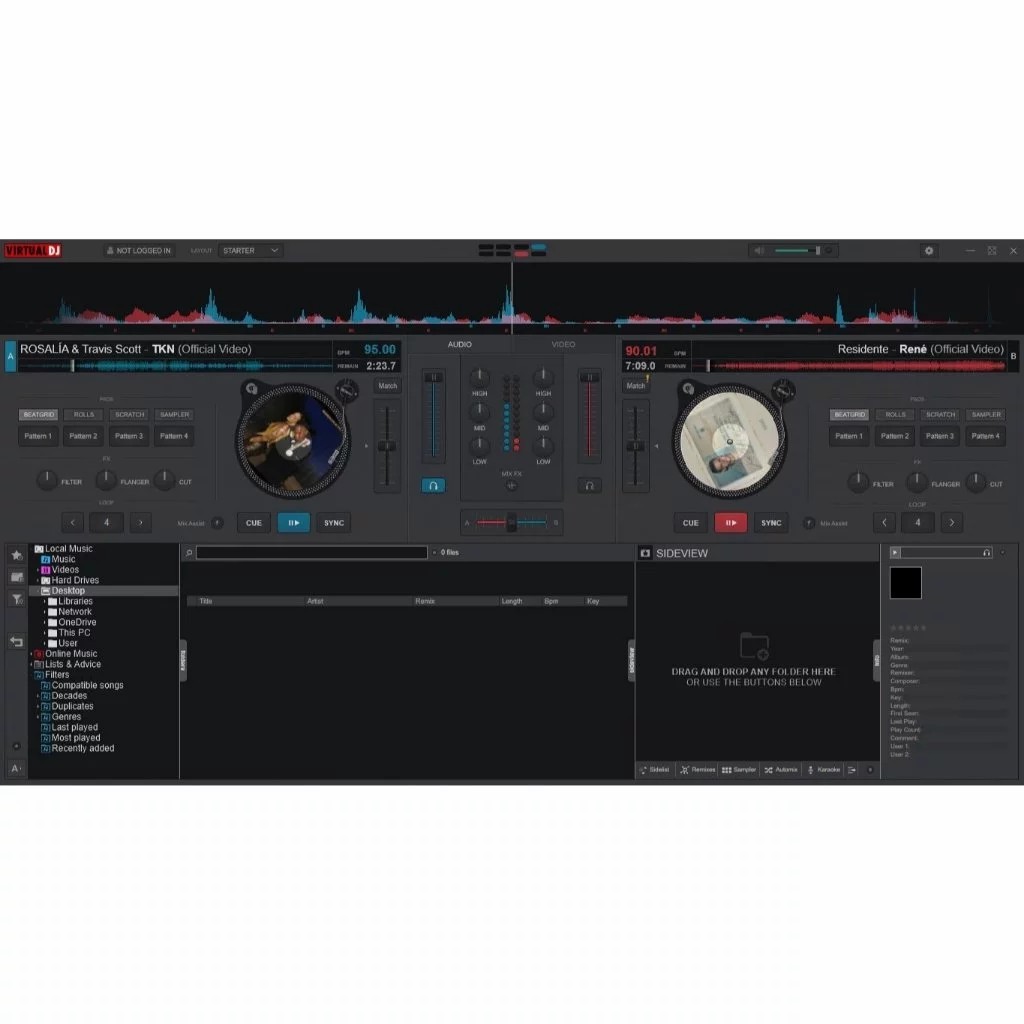Open the Remixes view in the Sideview footer
Viewport: 1024px width, 1024px height.
pyautogui.click(x=697, y=770)
